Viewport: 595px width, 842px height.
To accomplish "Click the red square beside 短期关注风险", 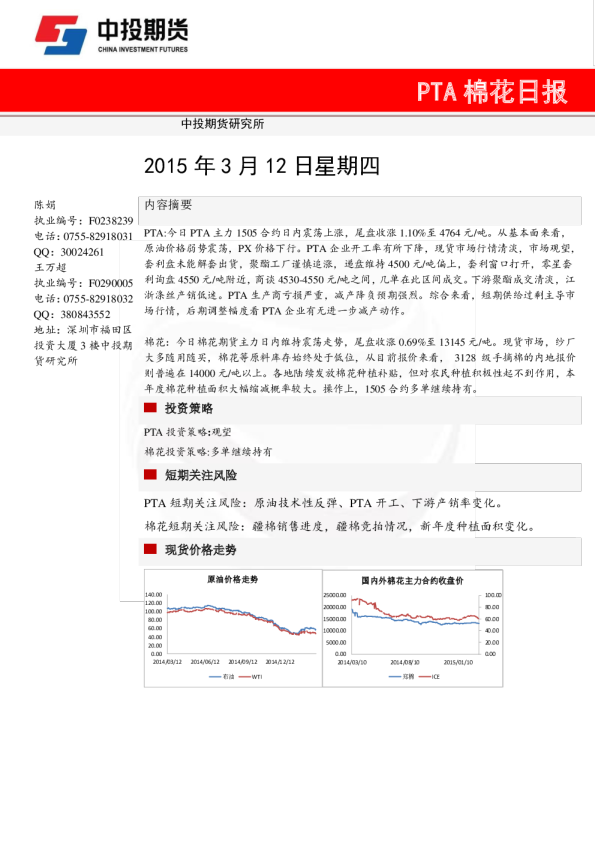I will (x=150, y=474).
